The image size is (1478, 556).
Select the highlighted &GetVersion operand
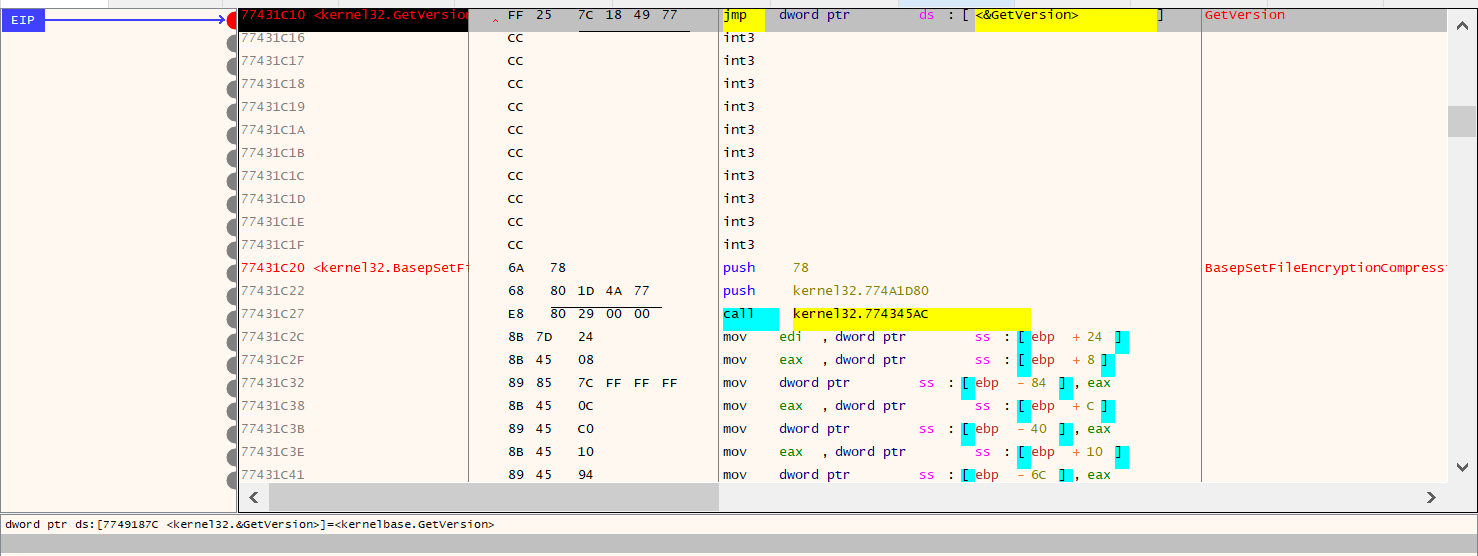(1065, 16)
